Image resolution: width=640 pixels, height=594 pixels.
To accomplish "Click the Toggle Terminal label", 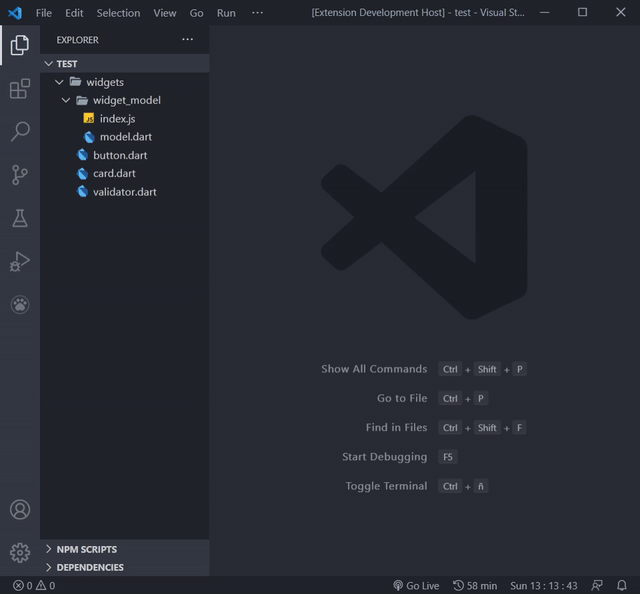I will pyautogui.click(x=386, y=486).
